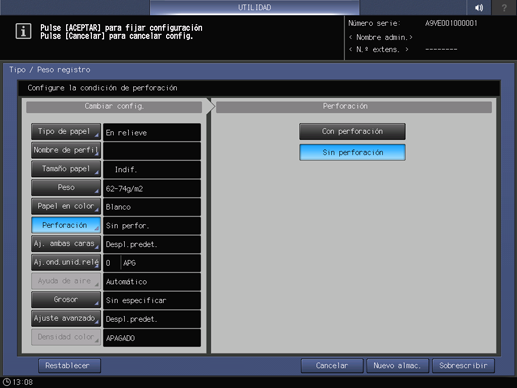Click the 'Nombre admin.' label

pos(381,37)
